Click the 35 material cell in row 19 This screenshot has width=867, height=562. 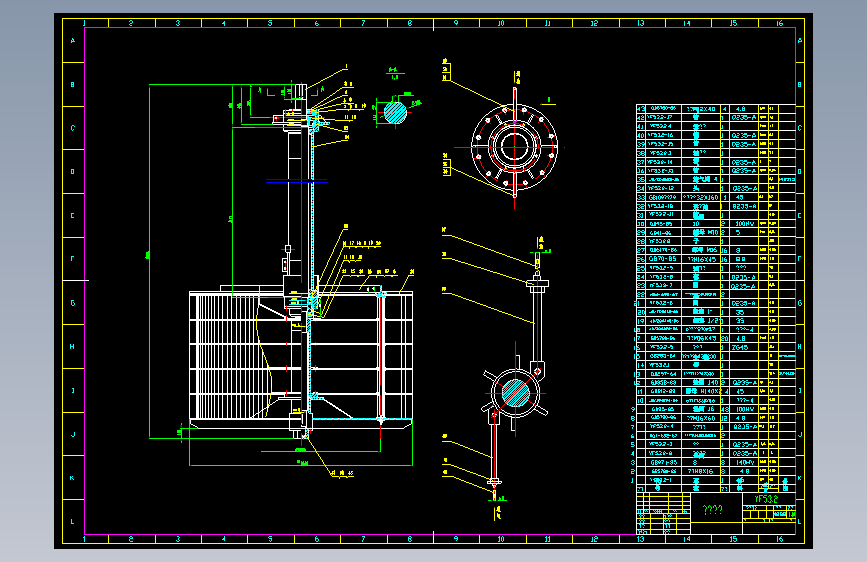point(740,321)
